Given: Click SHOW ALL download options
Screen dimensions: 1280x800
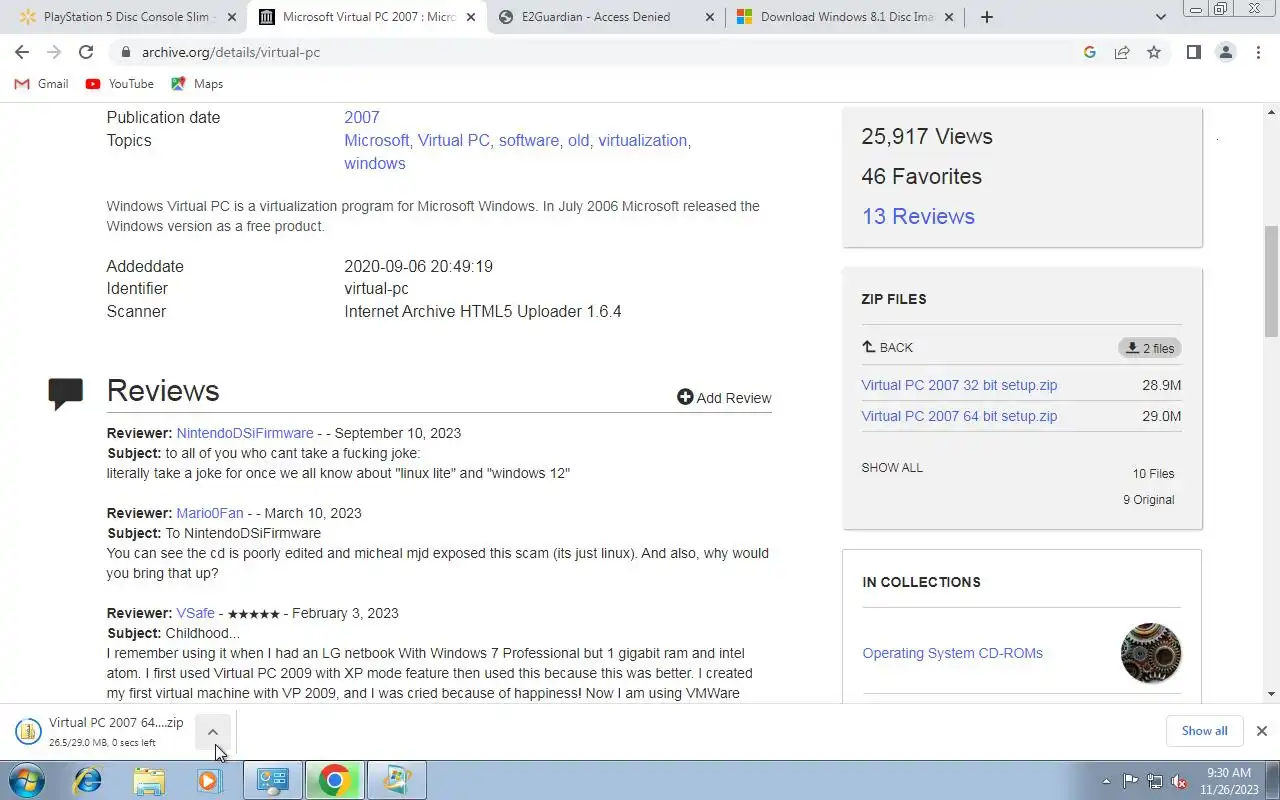Looking at the screenshot, I should point(892,467).
